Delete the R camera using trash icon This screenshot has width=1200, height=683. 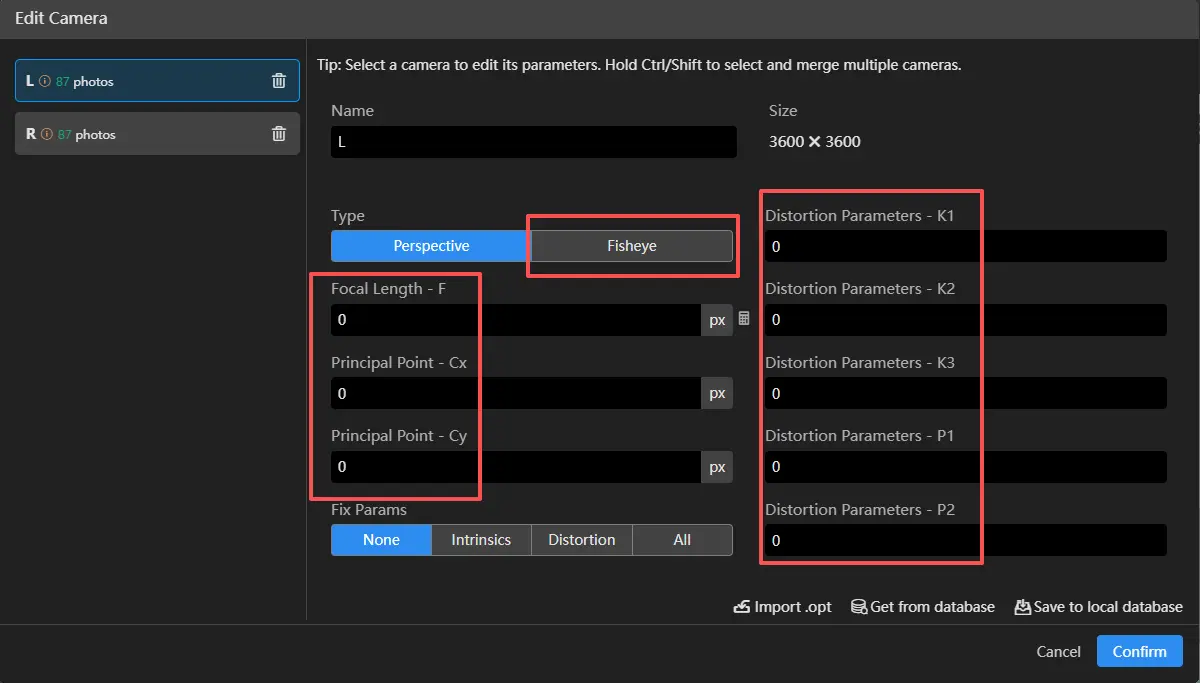(279, 134)
